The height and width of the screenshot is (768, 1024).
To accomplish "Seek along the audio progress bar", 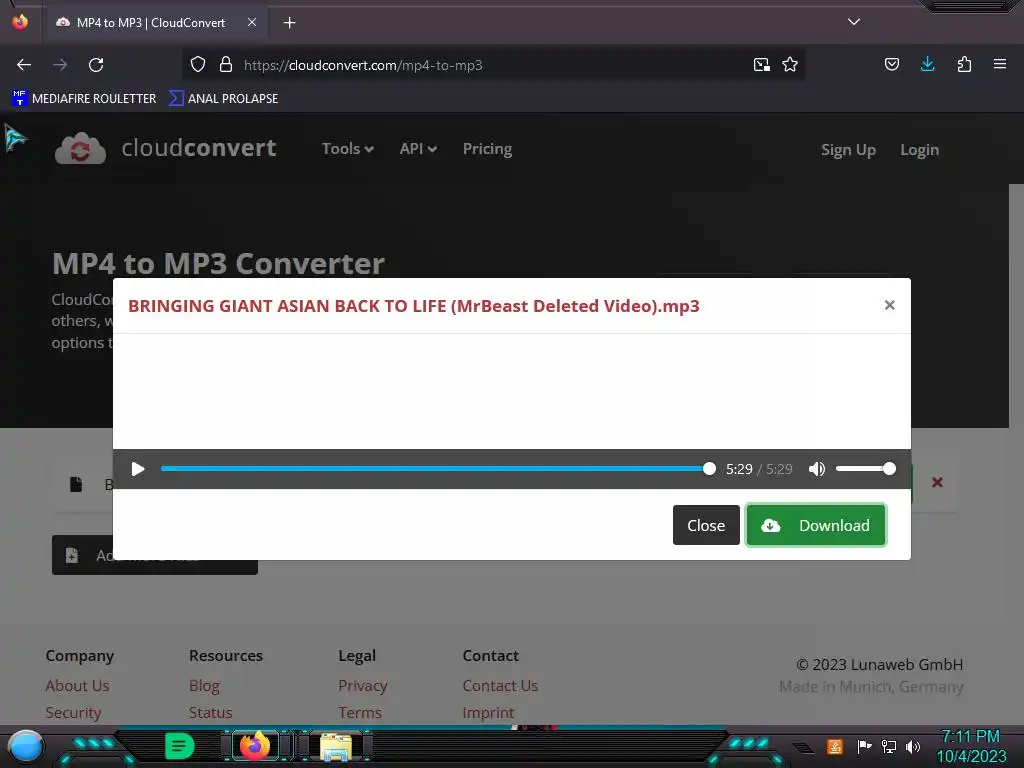I will coord(438,469).
